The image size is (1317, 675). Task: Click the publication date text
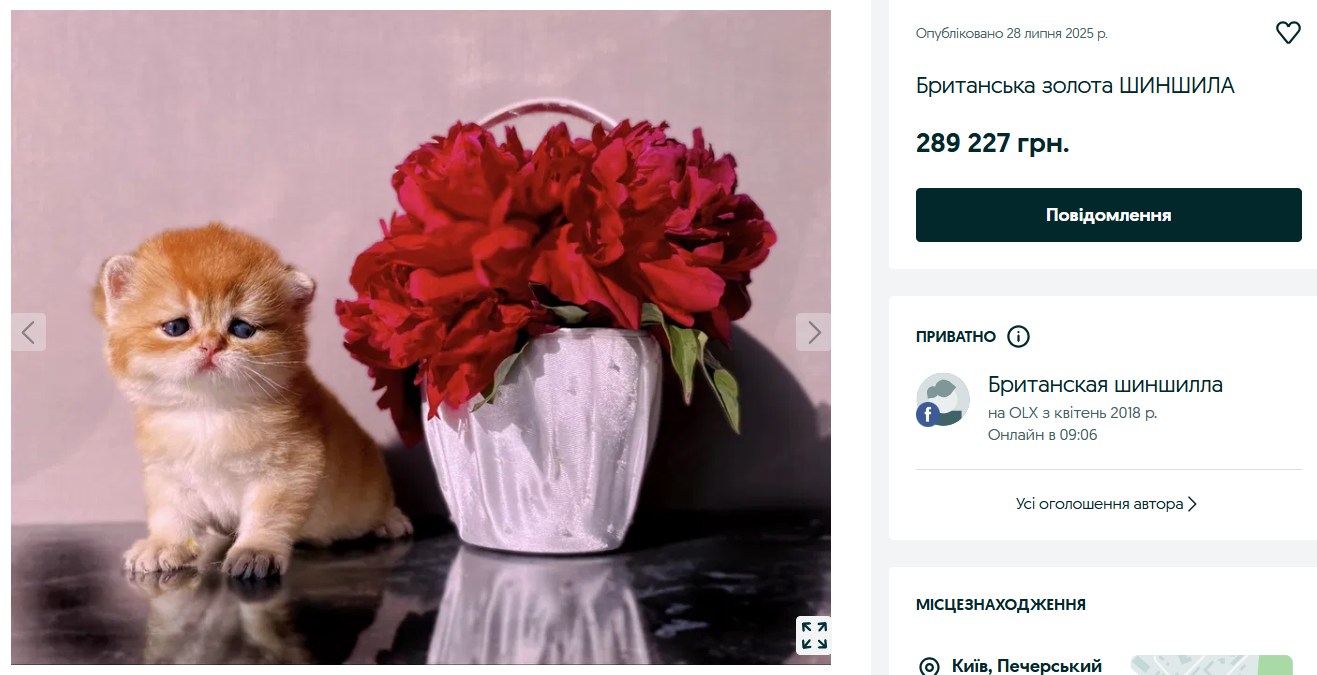click(1012, 33)
